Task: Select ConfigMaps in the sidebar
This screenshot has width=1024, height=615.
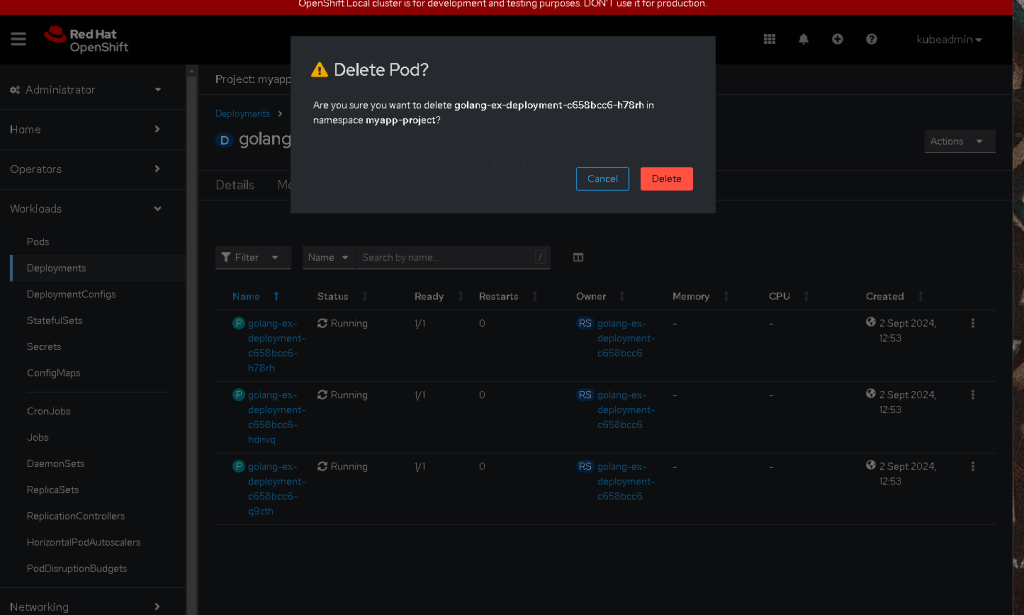Action: 54,373
